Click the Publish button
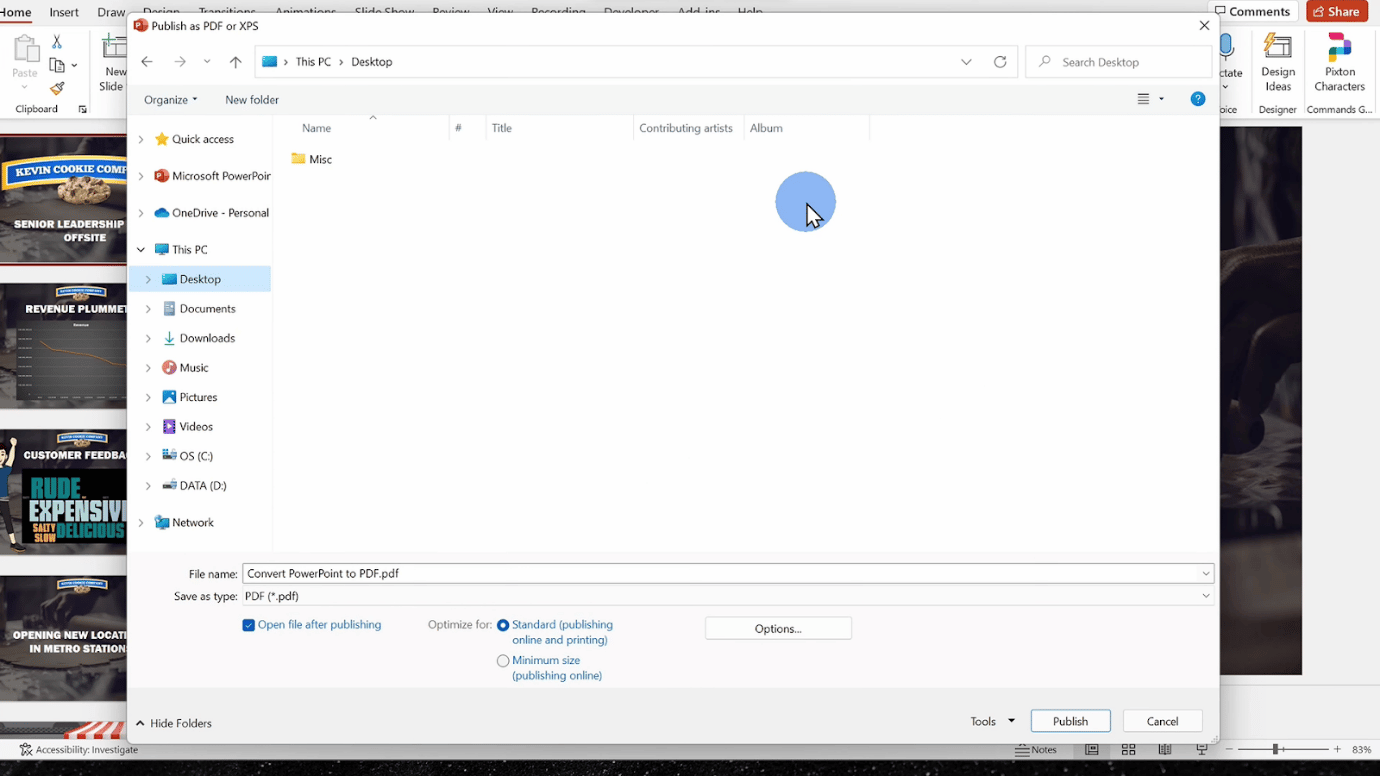 click(1070, 720)
